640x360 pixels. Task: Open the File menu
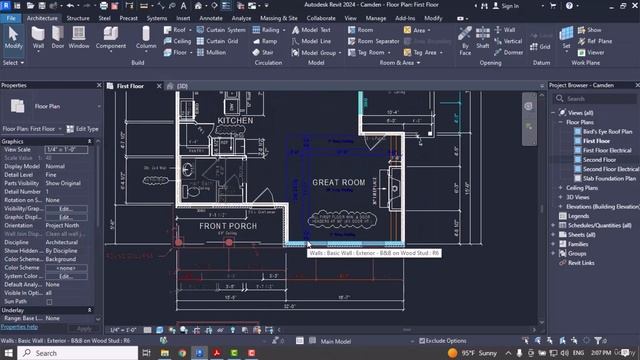coord(11,18)
